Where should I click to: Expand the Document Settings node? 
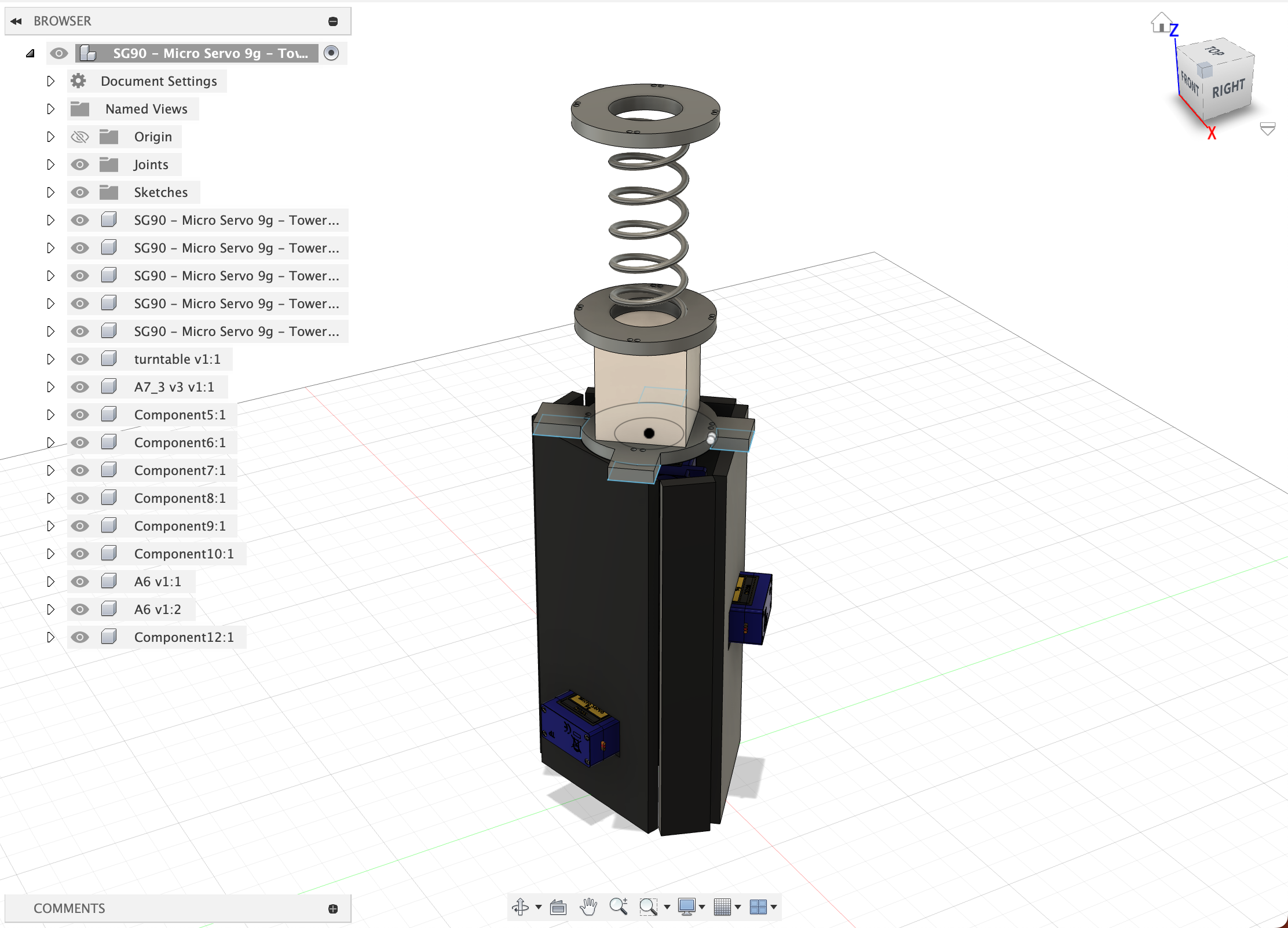(50, 81)
